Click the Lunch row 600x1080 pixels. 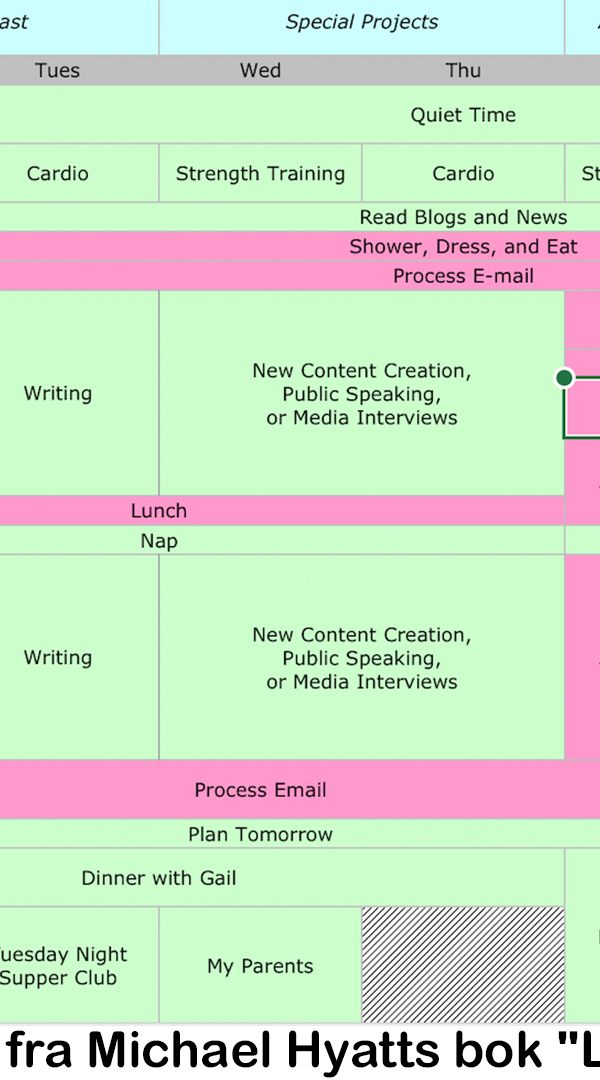coord(282,510)
